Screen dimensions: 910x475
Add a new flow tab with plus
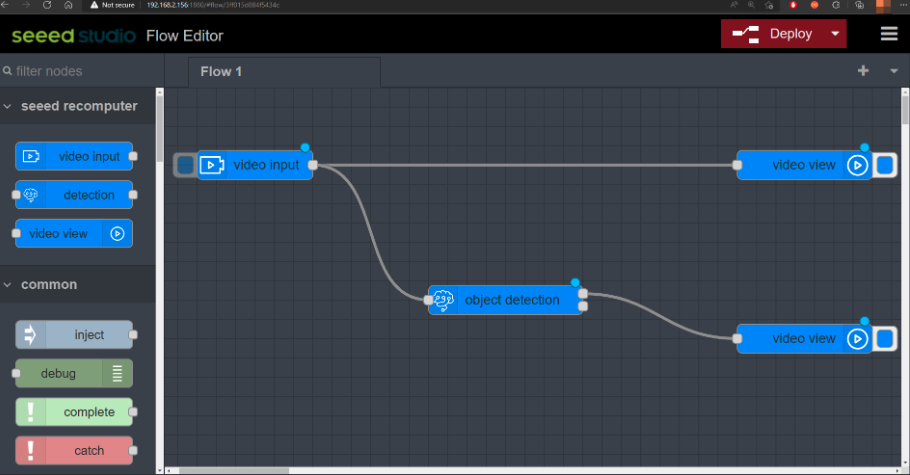863,71
